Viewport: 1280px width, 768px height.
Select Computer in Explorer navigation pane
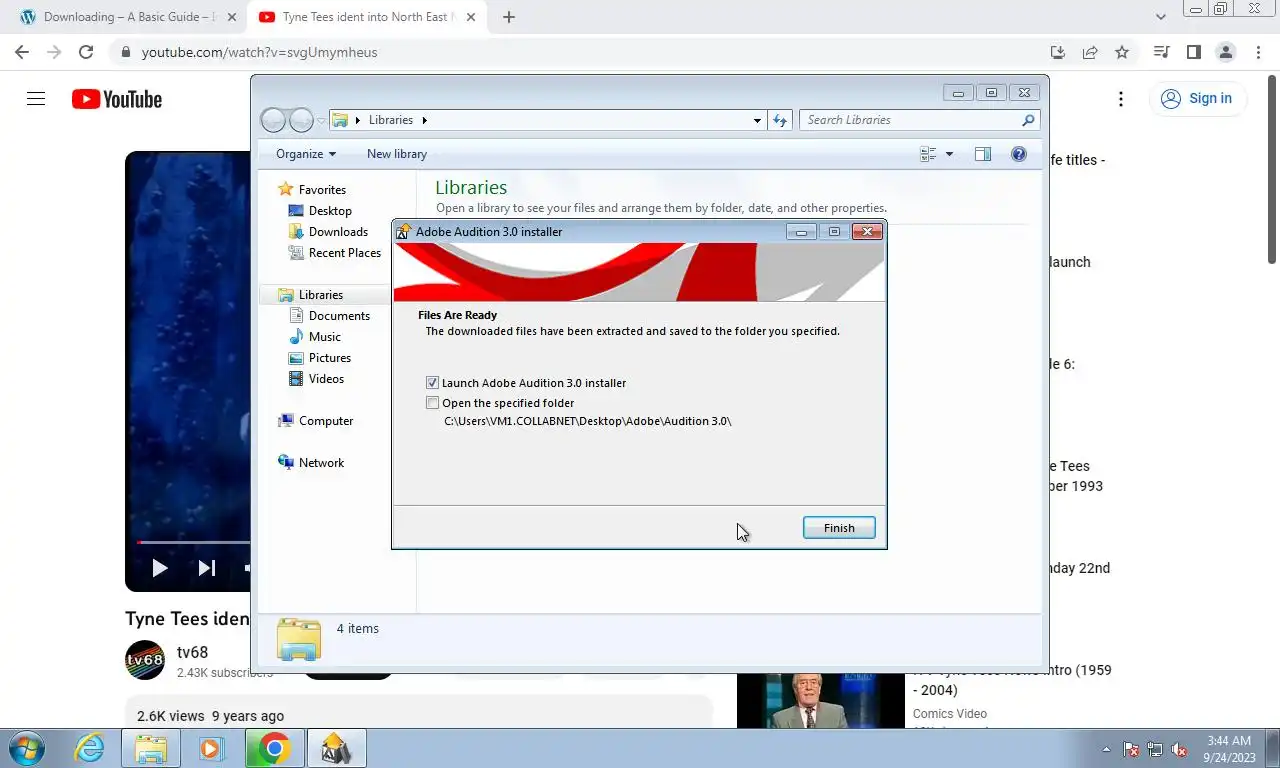pyautogui.click(x=325, y=421)
